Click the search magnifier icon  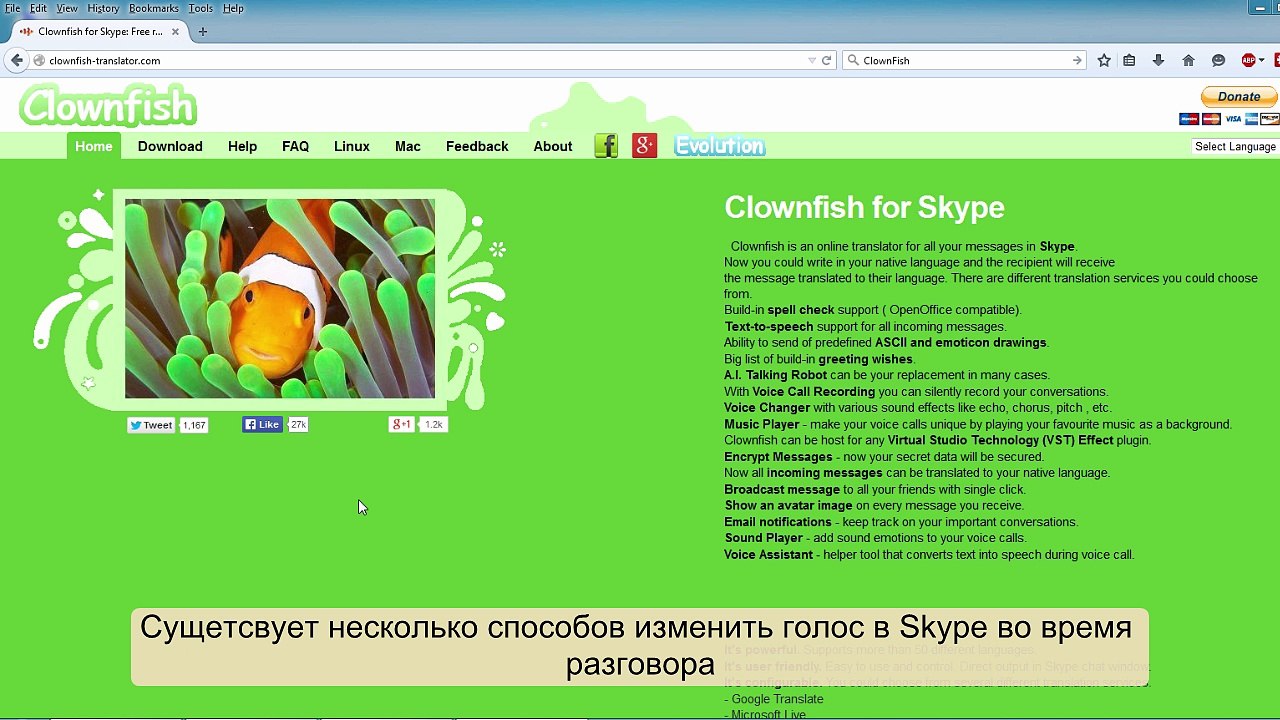(853, 60)
